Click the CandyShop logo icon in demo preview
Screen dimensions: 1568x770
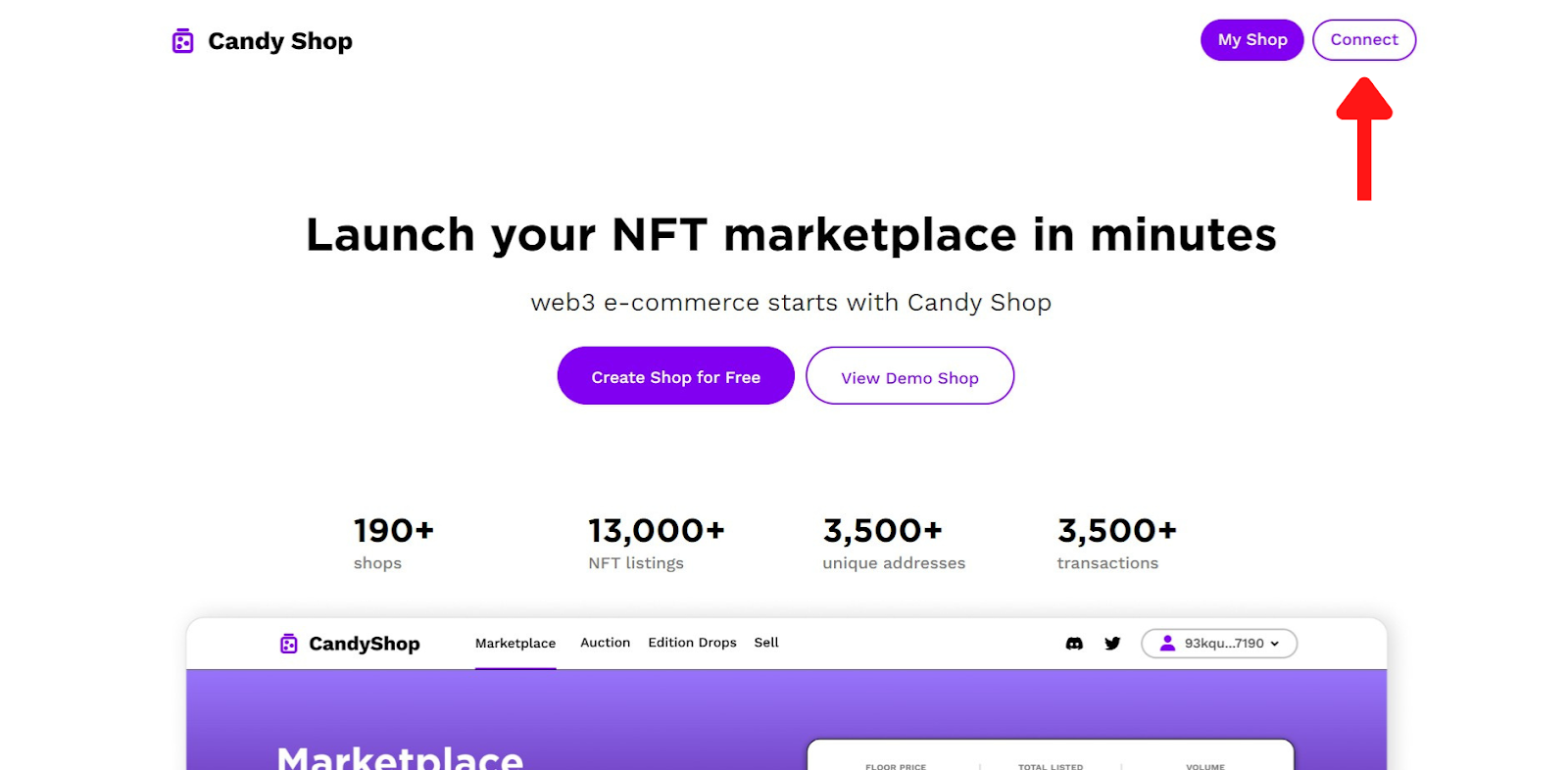click(288, 644)
